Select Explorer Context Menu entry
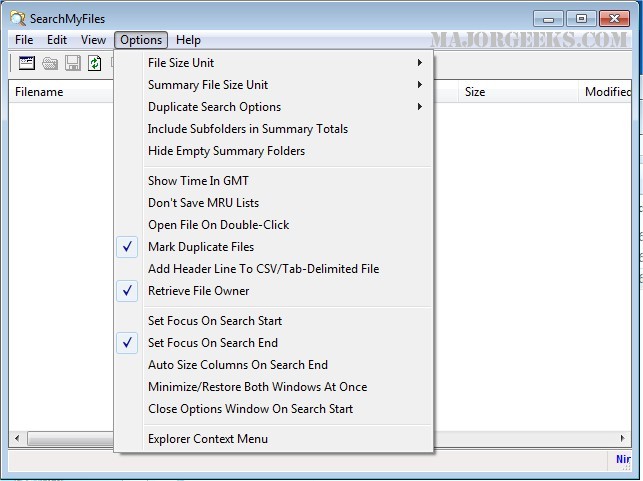Screen dimensions: 643x481 [274, 439]
